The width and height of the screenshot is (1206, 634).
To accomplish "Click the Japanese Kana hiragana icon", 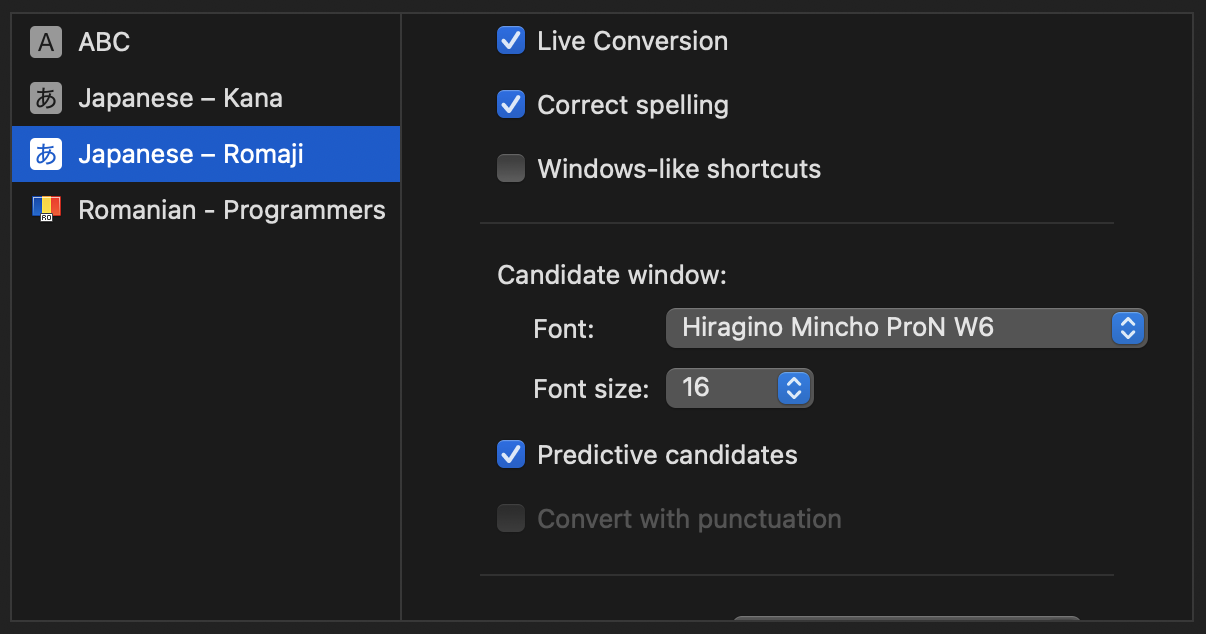I will click(x=46, y=98).
